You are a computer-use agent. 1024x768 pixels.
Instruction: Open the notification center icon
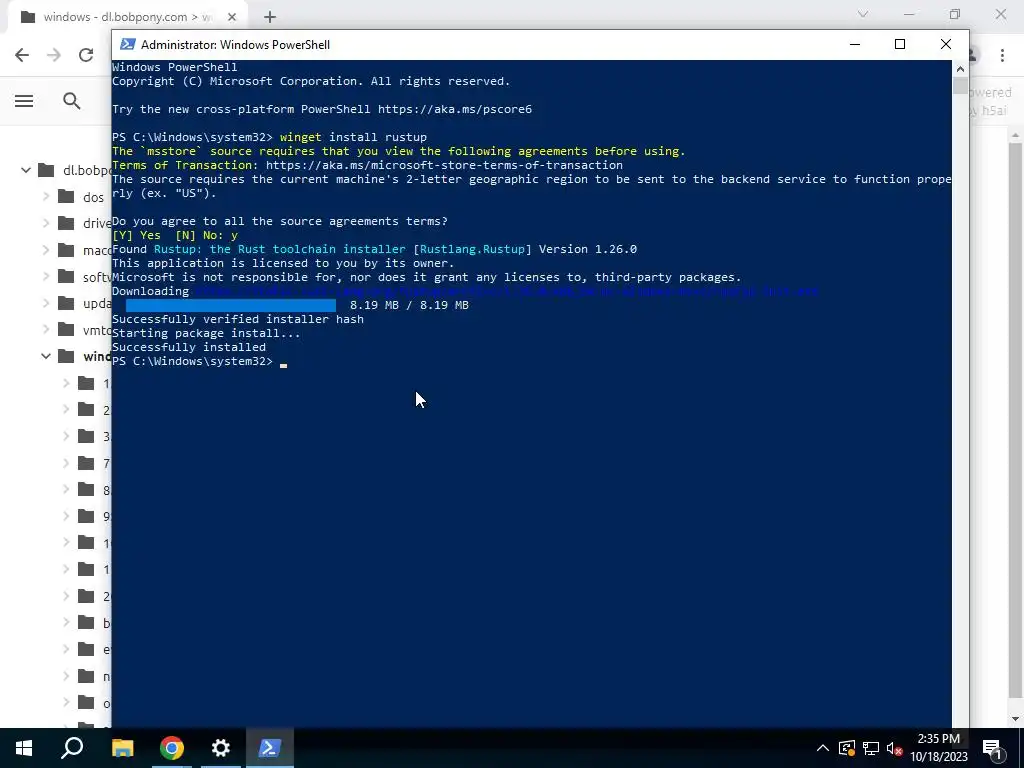992,748
